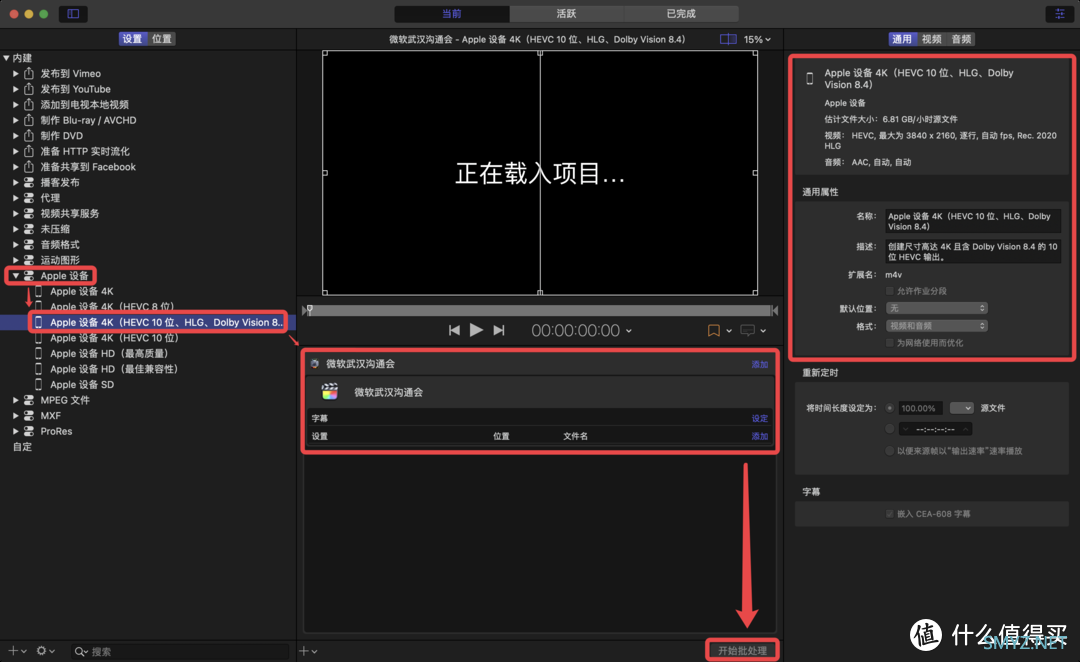Viewport: 1080px width, 662px height.
Task: Select the 以便来源帧以输出速率播放 radio button
Action: (x=890, y=451)
